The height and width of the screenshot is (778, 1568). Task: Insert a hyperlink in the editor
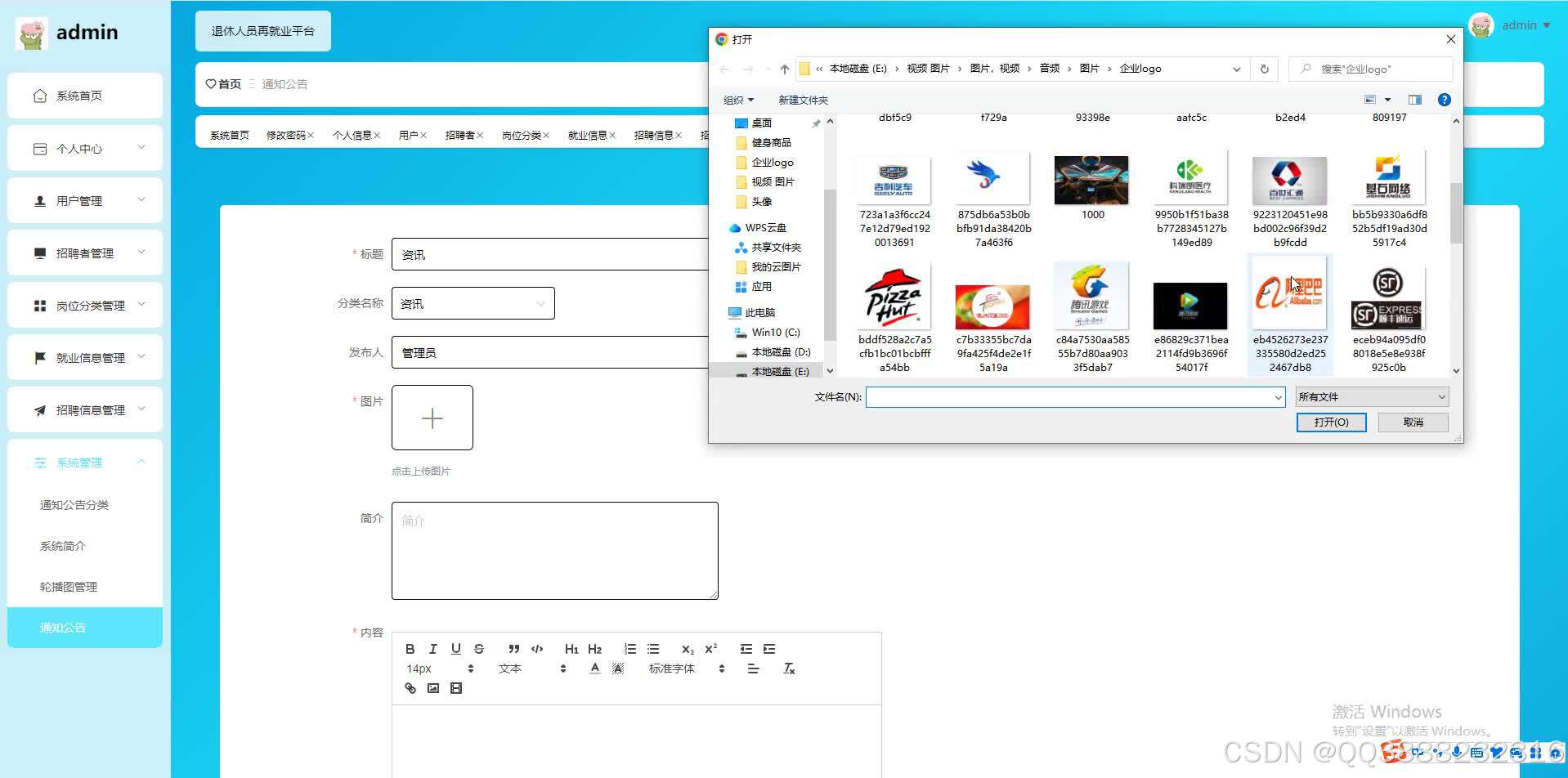pyautogui.click(x=410, y=688)
